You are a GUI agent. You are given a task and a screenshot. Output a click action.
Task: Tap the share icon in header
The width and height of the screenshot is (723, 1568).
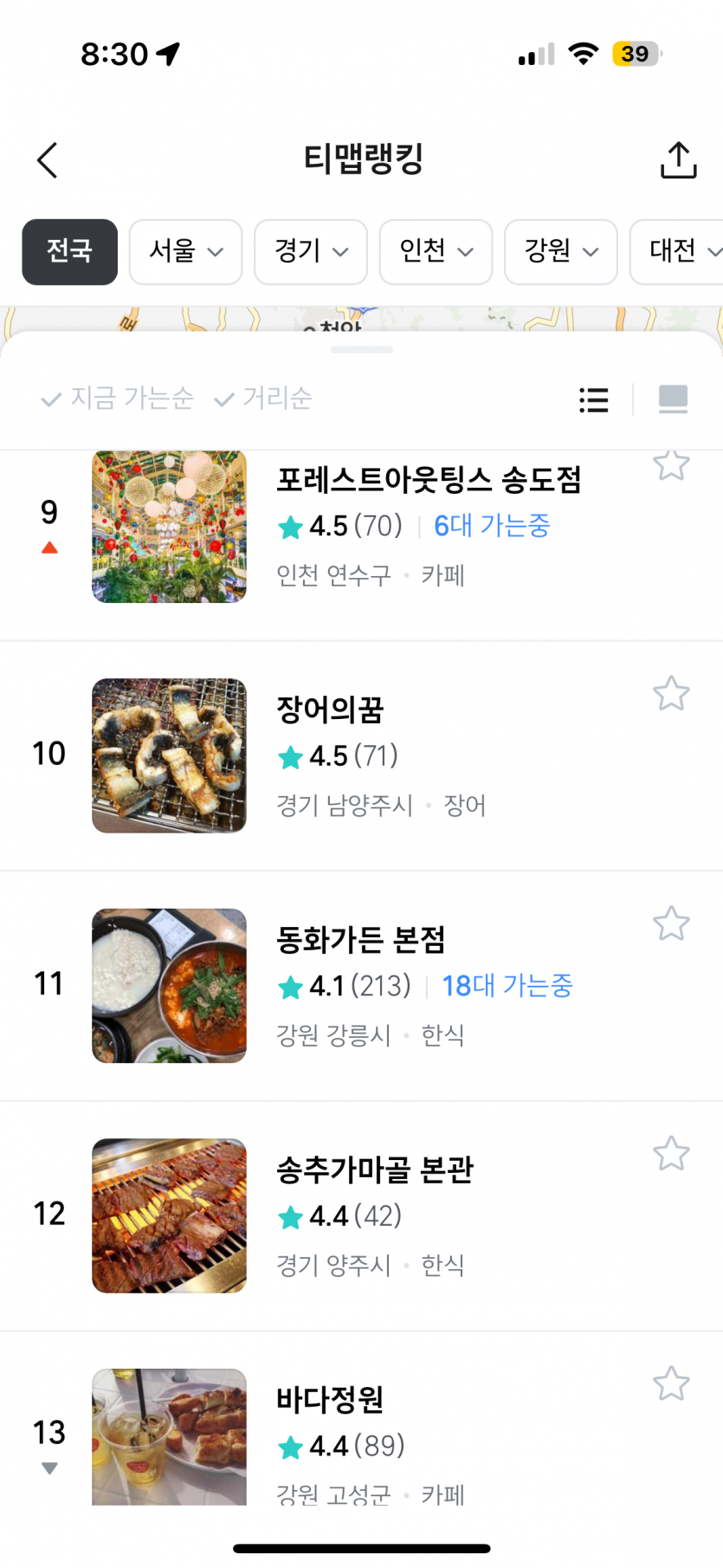pos(678,160)
